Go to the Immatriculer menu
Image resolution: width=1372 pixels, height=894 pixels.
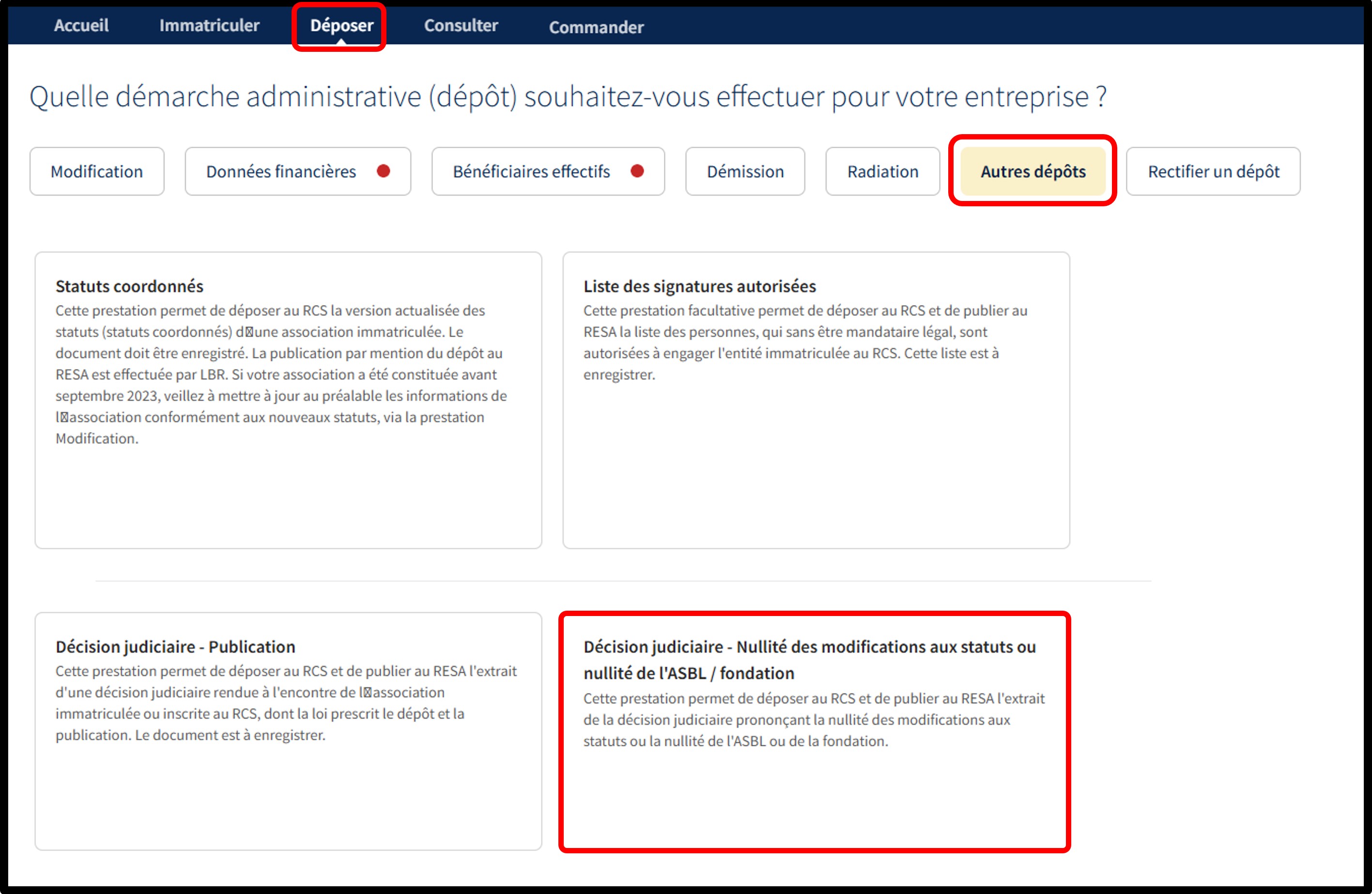tap(209, 25)
